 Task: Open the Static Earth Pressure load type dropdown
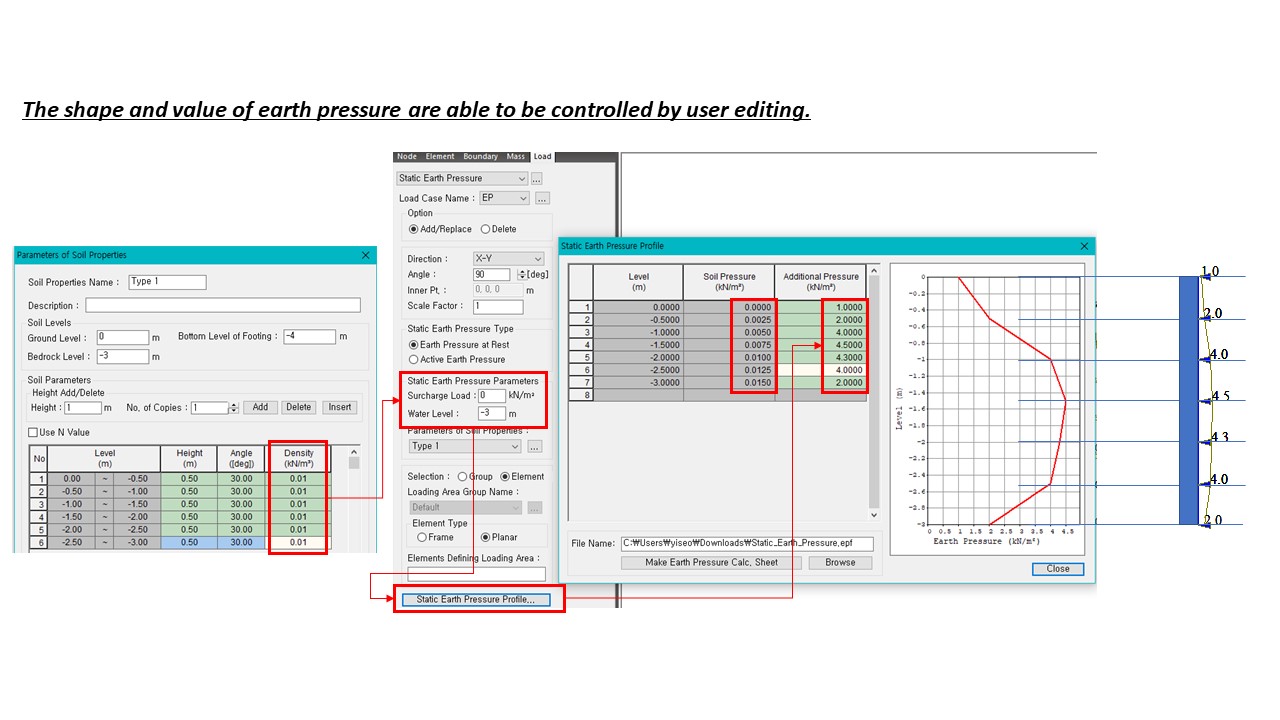coord(462,178)
